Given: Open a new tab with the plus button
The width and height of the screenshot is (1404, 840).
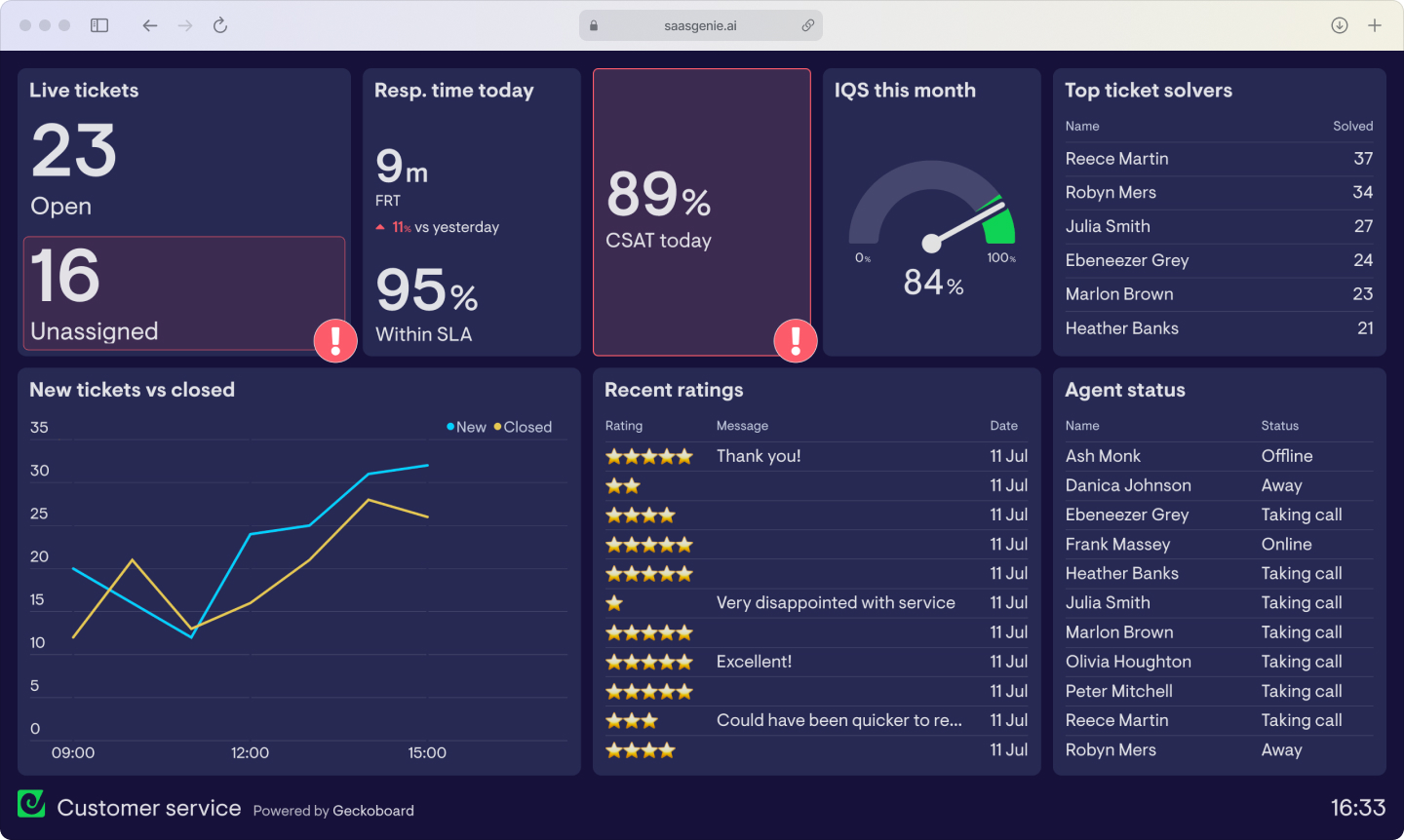Looking at the screenshot, I should (x=1377, y=25).
